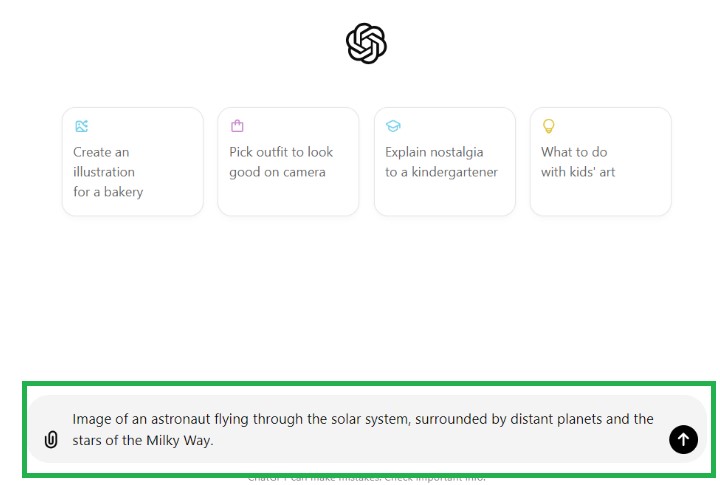Screen dimensions: 720x485
Task: Click the image icon on bakery card
Action: [81, 126]
